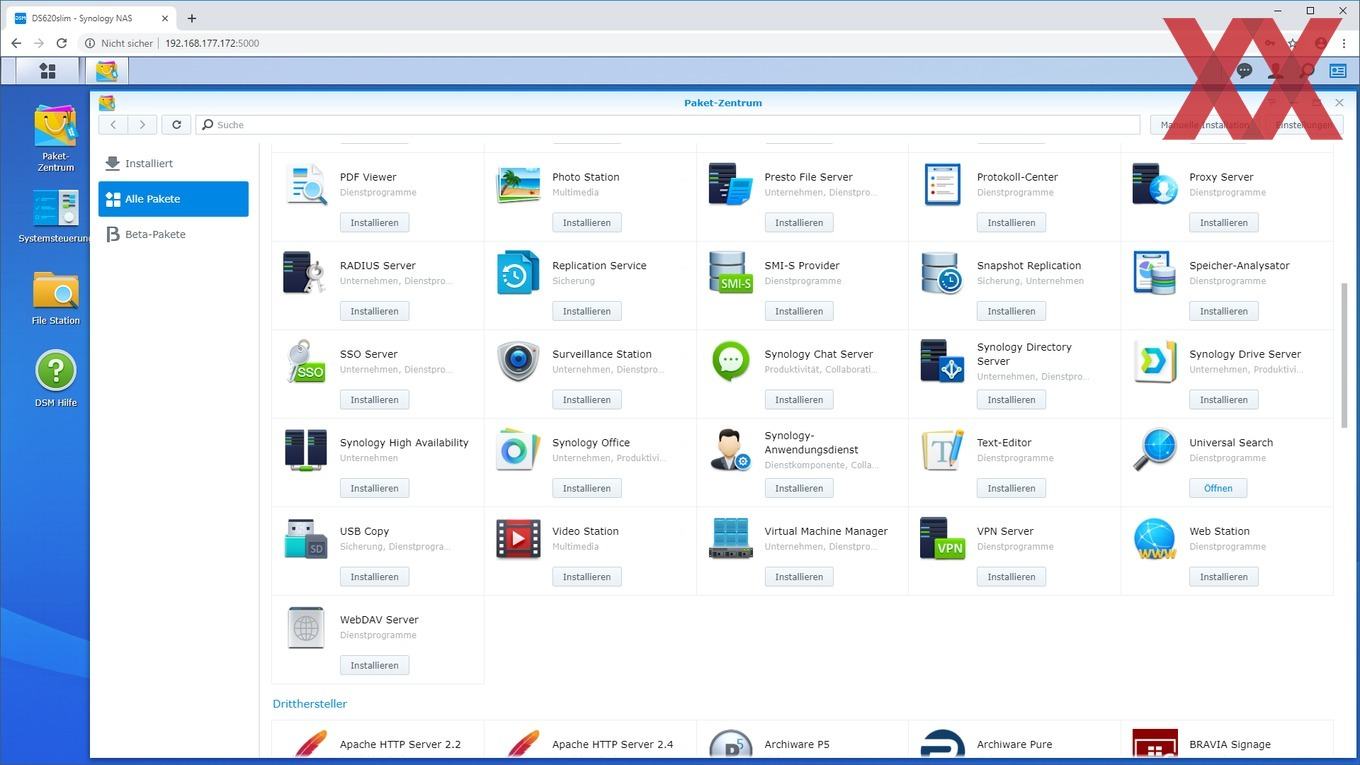This screenshot has width=1360, height=765.
Task: Open the DSM main menu grid icon
Action: 47,71
